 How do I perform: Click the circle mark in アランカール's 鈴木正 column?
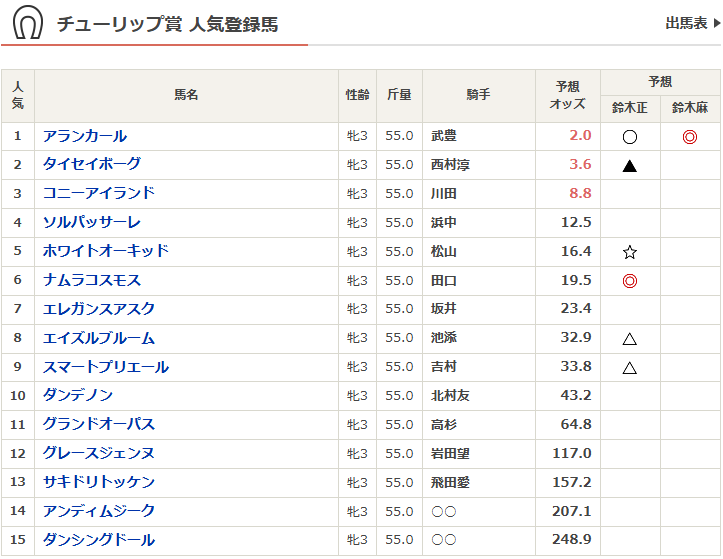[x=629, y=136]
